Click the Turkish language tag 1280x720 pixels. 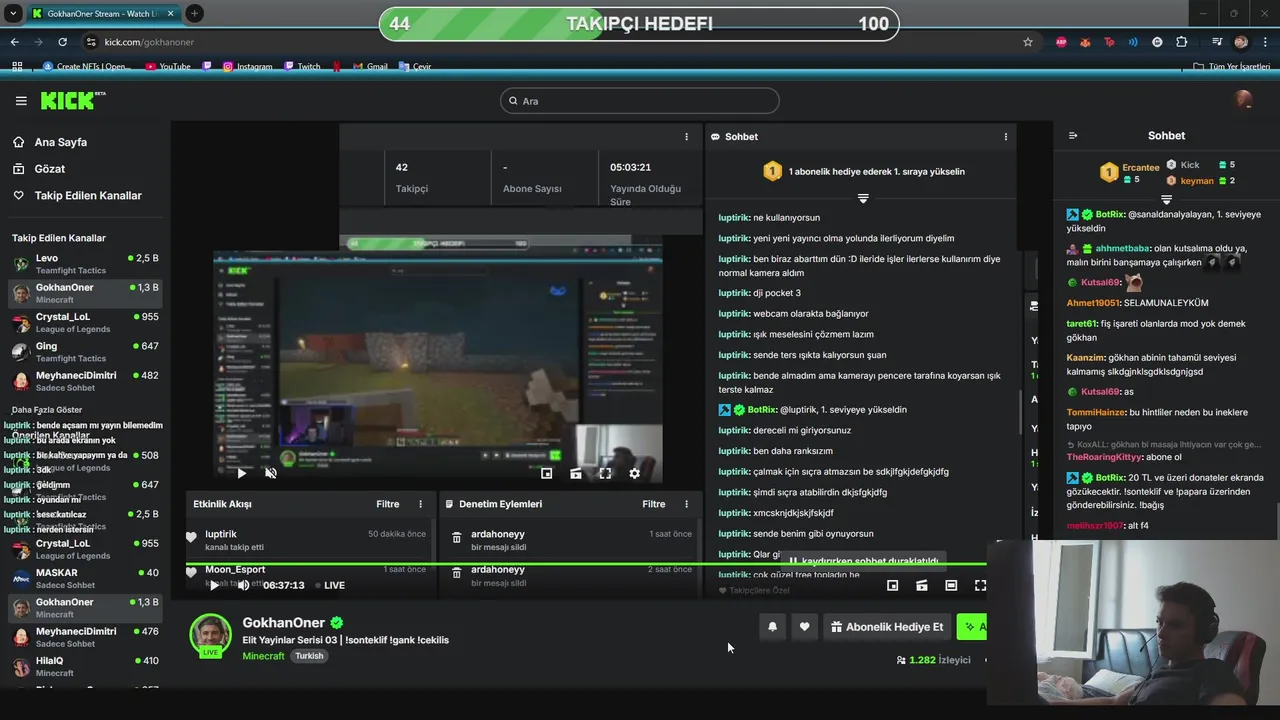pos(309,656)
